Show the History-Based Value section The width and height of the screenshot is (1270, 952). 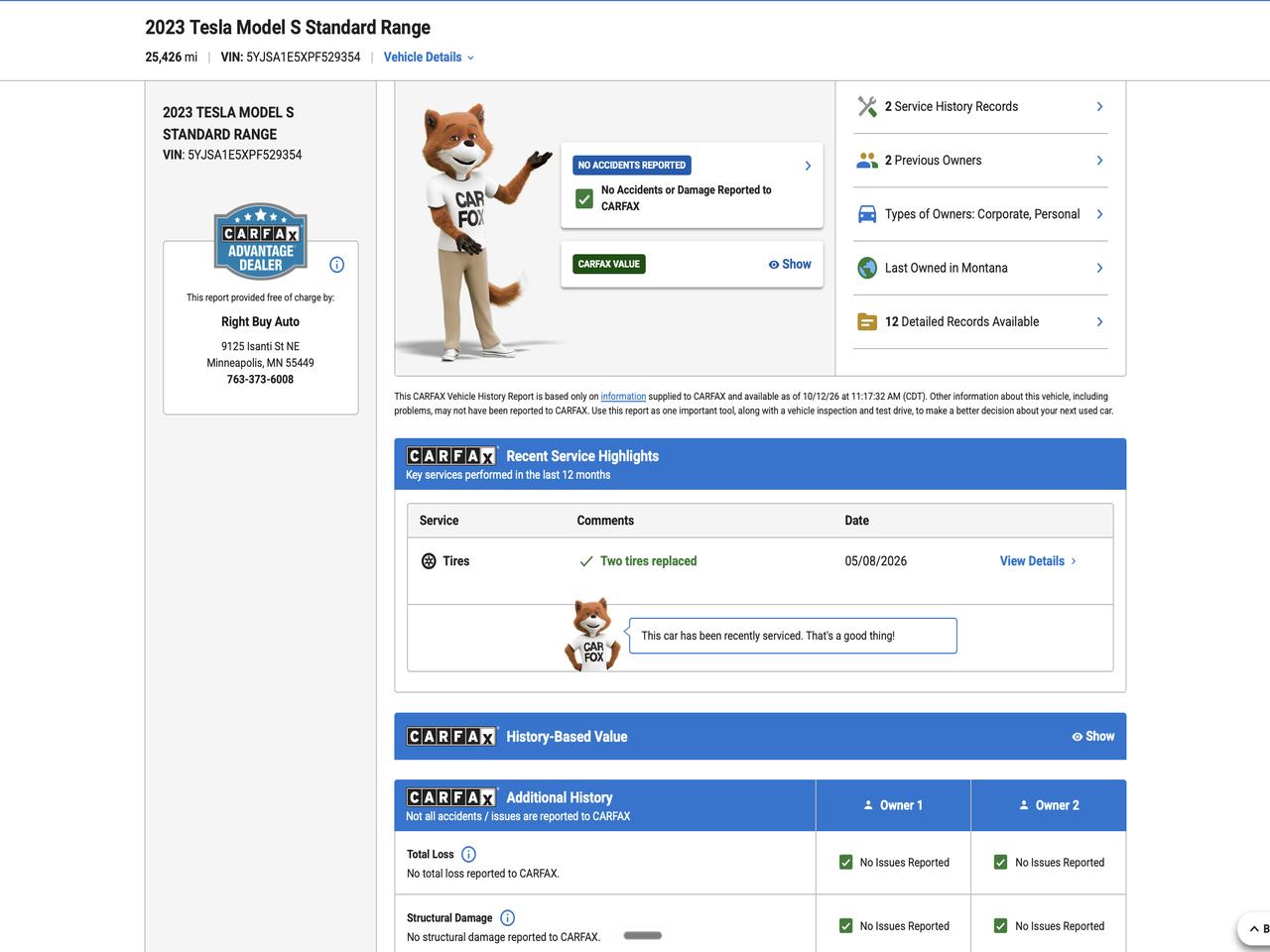coord(1092,737)
